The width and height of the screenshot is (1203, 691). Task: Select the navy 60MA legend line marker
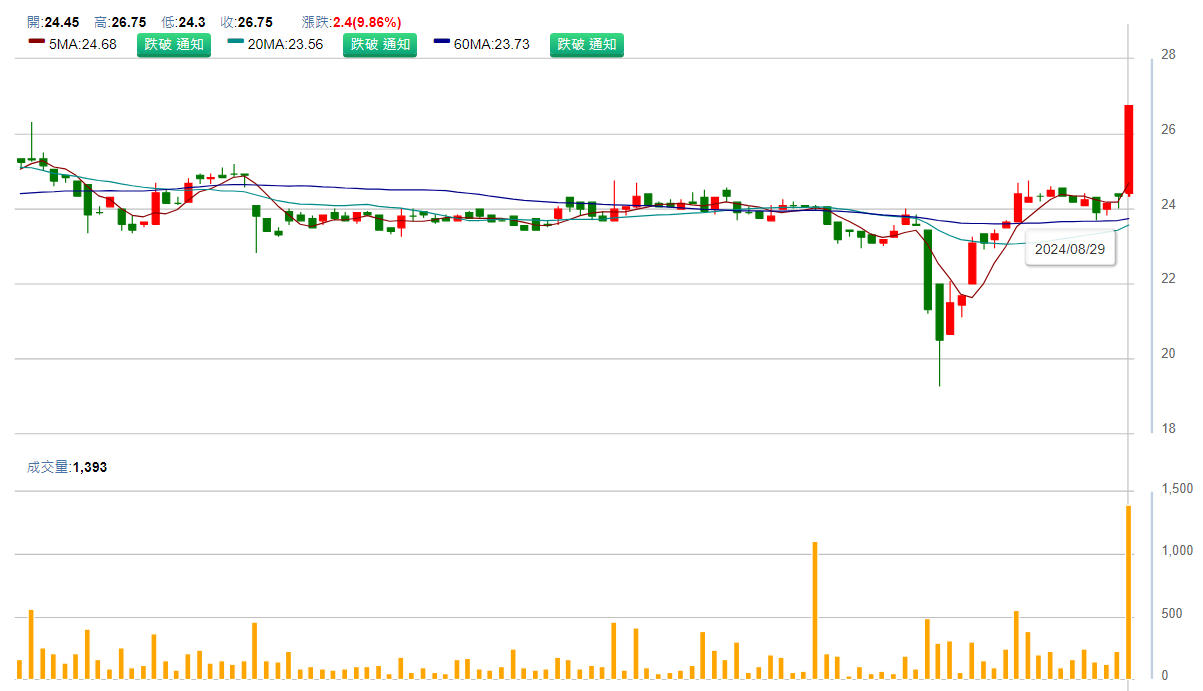443,41
